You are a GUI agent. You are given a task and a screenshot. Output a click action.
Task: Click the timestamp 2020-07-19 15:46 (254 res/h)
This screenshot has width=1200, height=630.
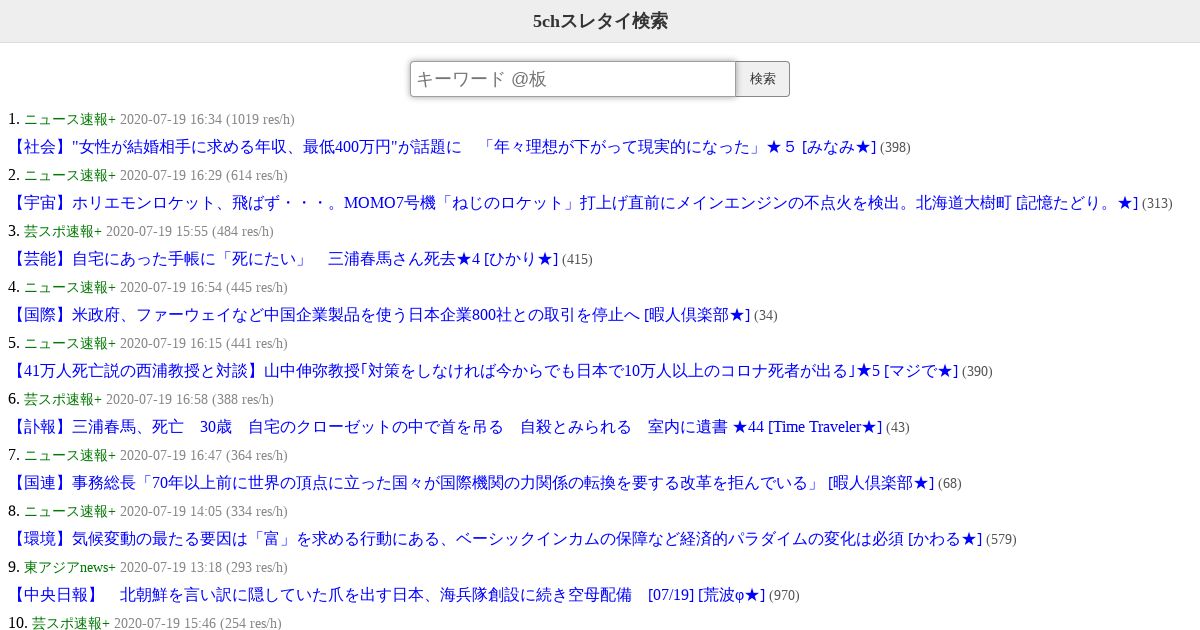[198, 623]
